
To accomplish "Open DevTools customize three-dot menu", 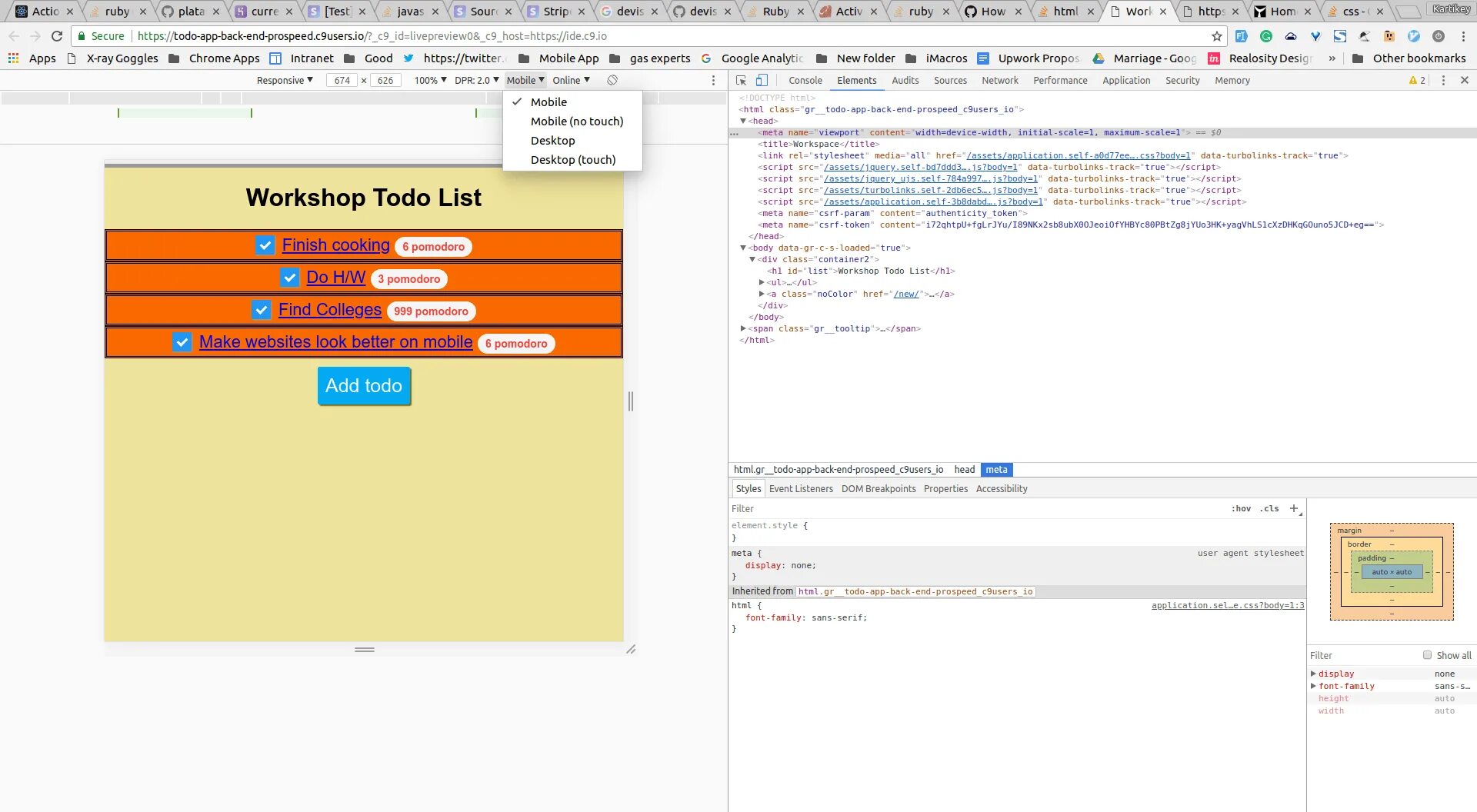I will tap(1443, 80).
